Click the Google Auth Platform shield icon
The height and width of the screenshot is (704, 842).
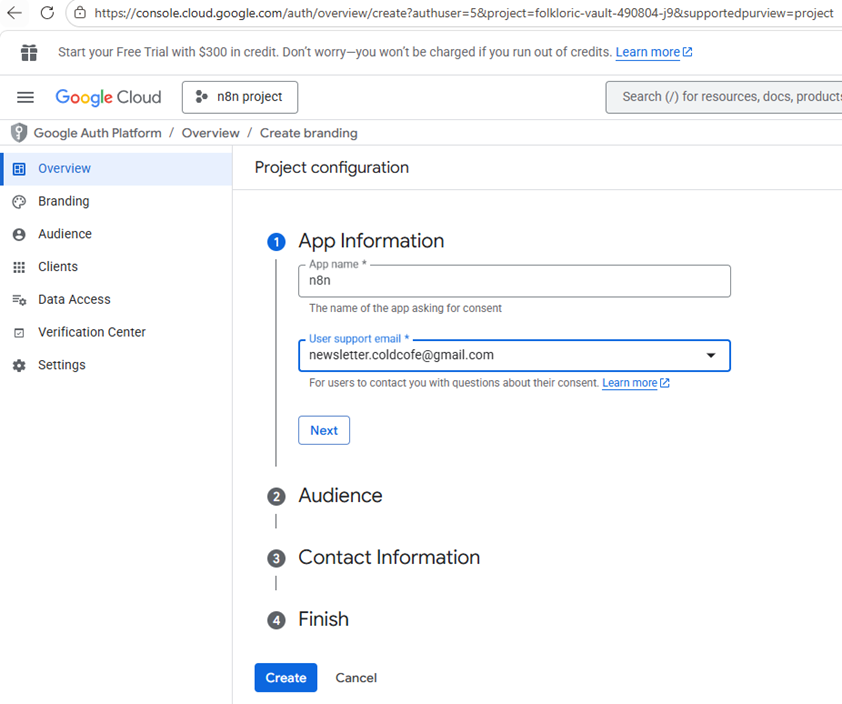(18, 133)
